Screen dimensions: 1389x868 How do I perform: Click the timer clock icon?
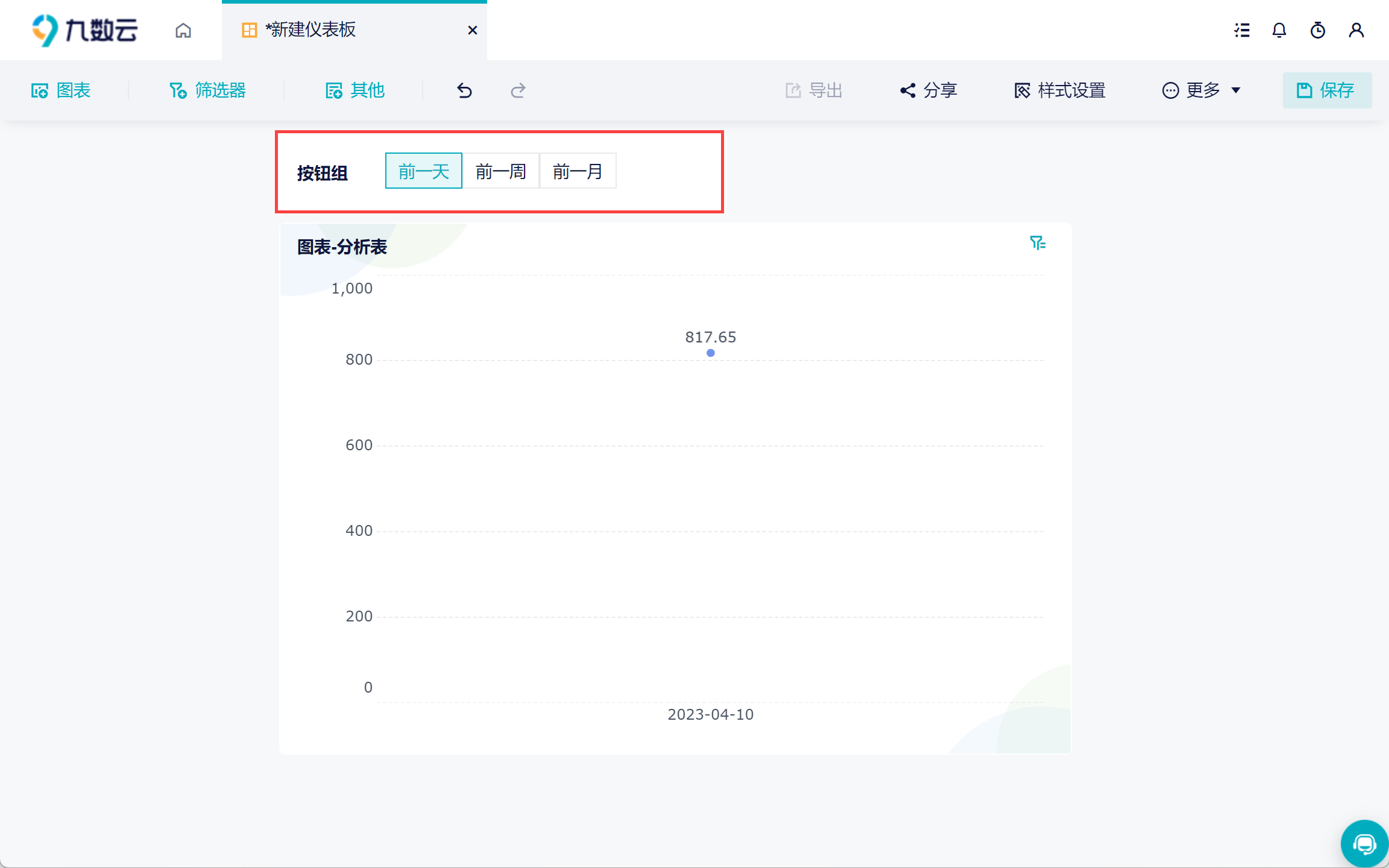1318,30
